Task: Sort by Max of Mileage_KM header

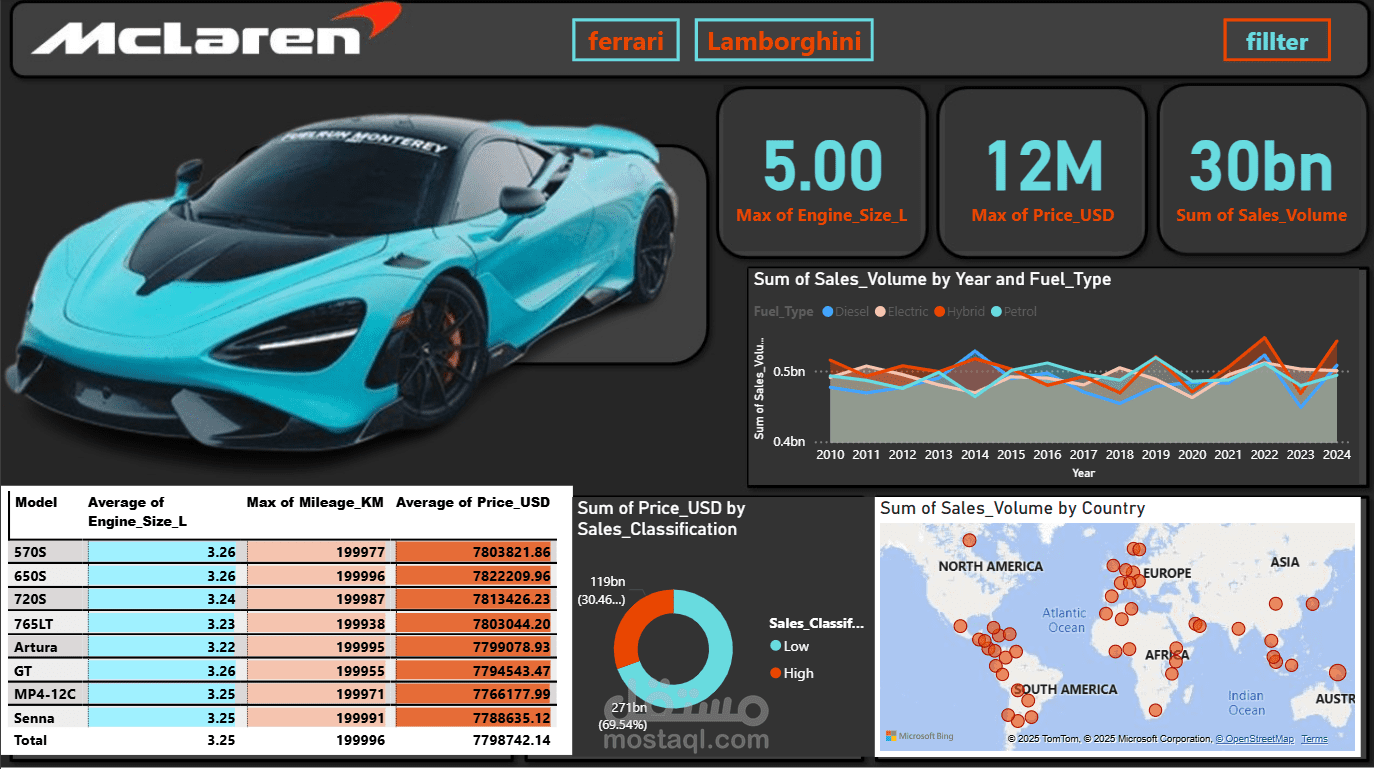Action: coord(315,502)
